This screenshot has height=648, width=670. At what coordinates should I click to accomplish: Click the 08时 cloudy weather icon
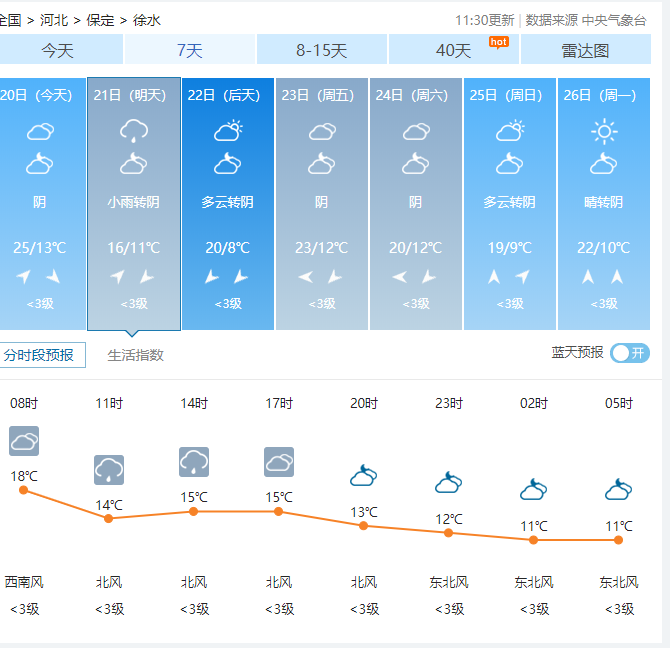[24, 440]
